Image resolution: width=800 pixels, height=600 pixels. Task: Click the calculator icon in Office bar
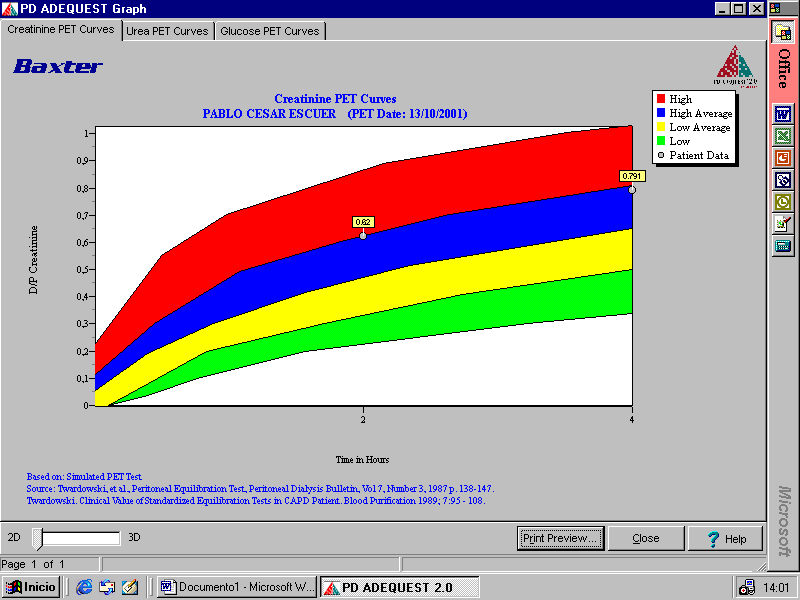point(783,245)
